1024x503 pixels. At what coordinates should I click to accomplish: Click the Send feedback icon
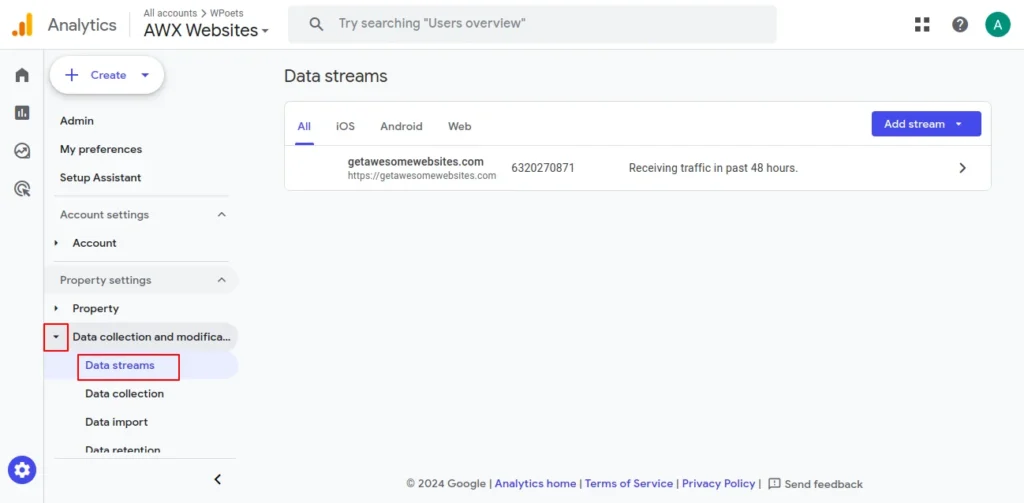[x=774, y=484]
